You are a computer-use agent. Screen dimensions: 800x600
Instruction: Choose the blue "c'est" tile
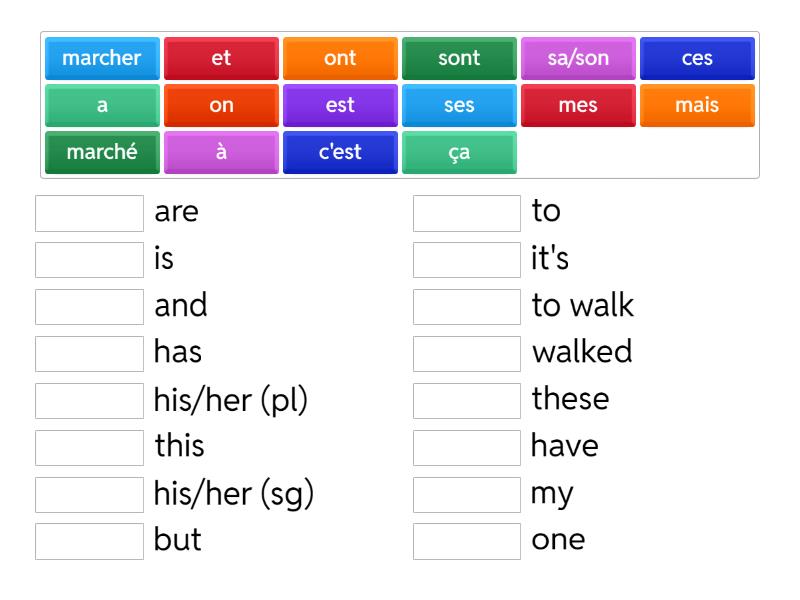coord(340,150)
